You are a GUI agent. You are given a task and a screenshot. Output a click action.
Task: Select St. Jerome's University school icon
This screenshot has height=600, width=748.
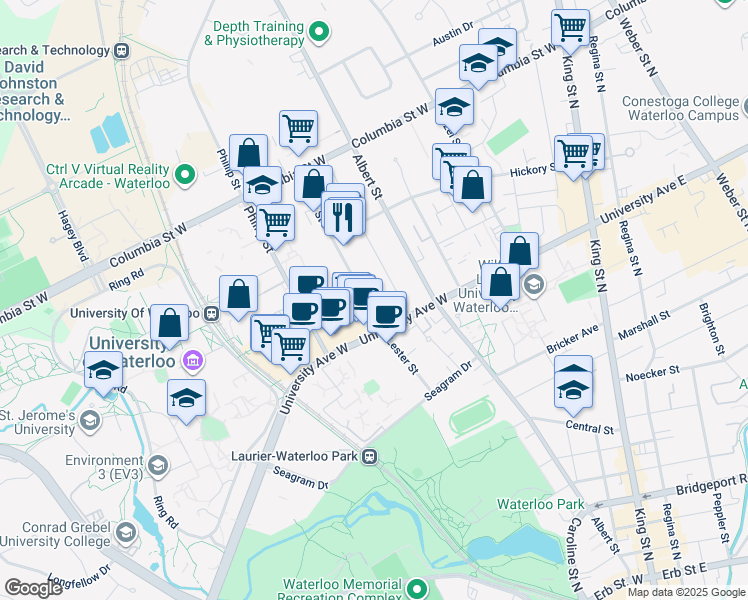click(x=90, y=421)
